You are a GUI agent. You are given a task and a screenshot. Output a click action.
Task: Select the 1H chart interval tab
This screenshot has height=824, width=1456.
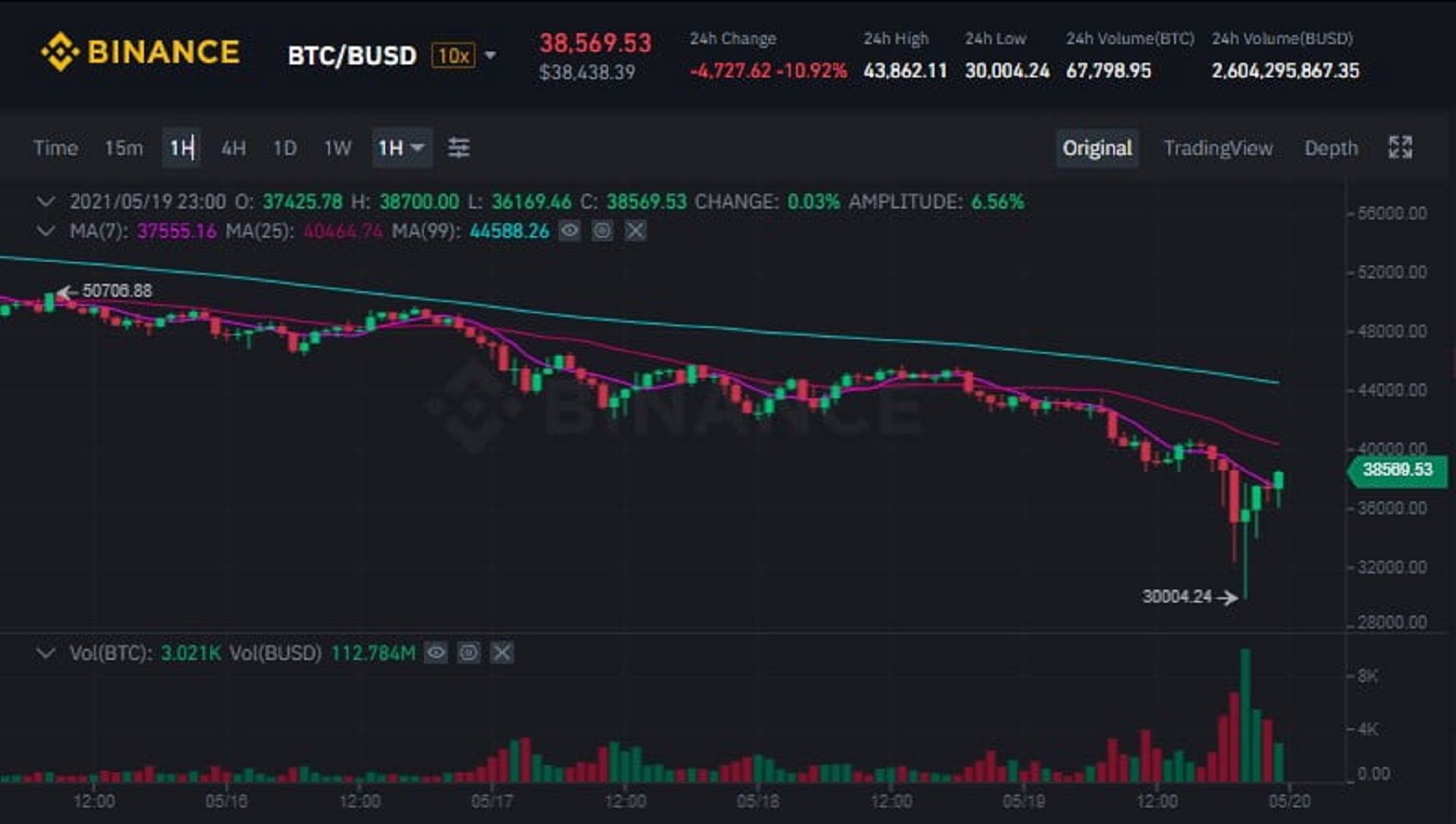click(x=182, y=148)
